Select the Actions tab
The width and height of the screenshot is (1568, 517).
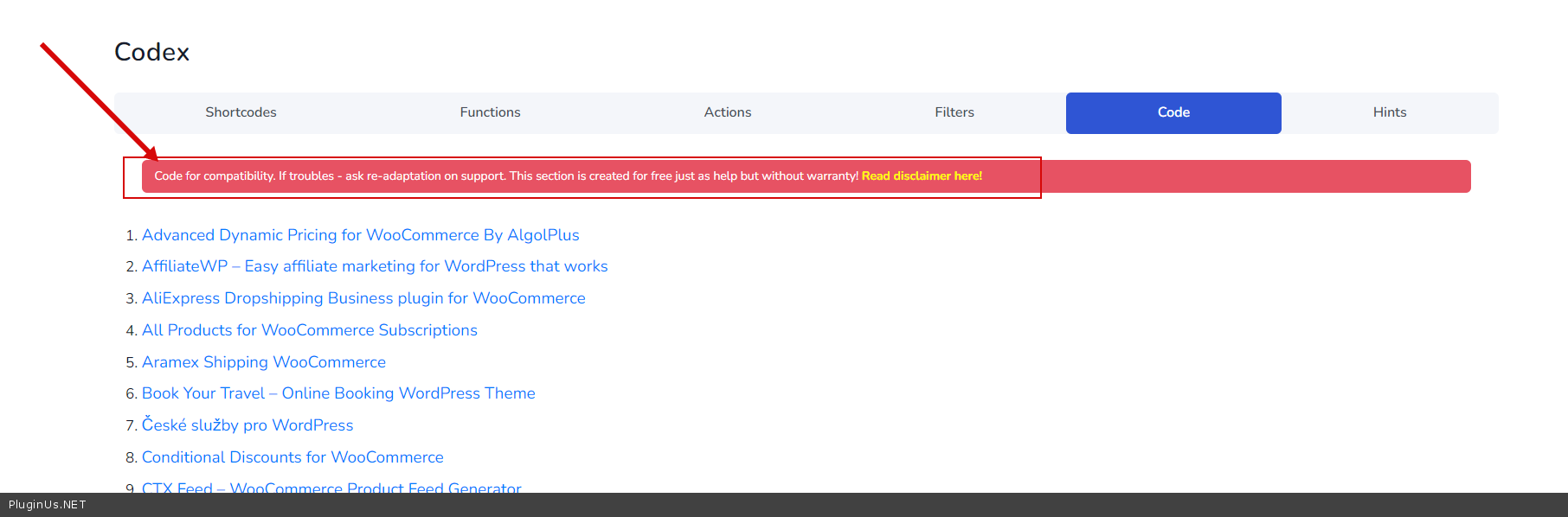pyautogui.click(x=727, y=112)
